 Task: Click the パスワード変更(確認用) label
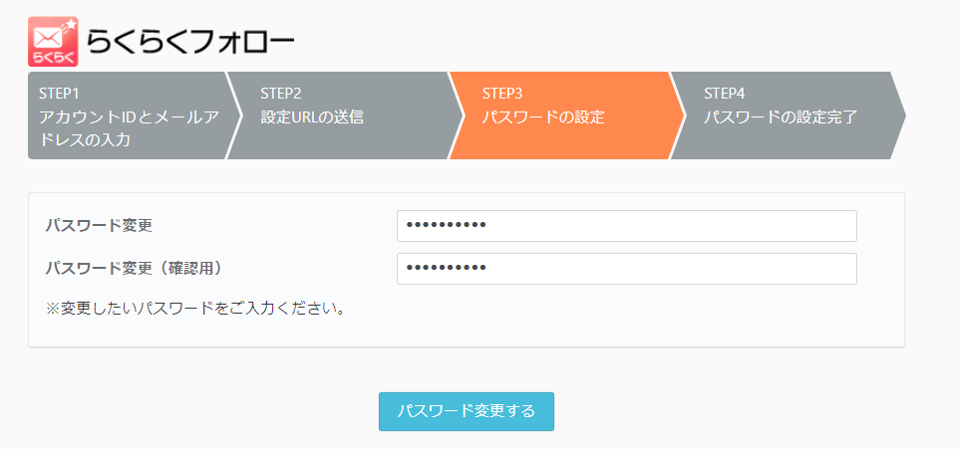[x=133, y=269]
